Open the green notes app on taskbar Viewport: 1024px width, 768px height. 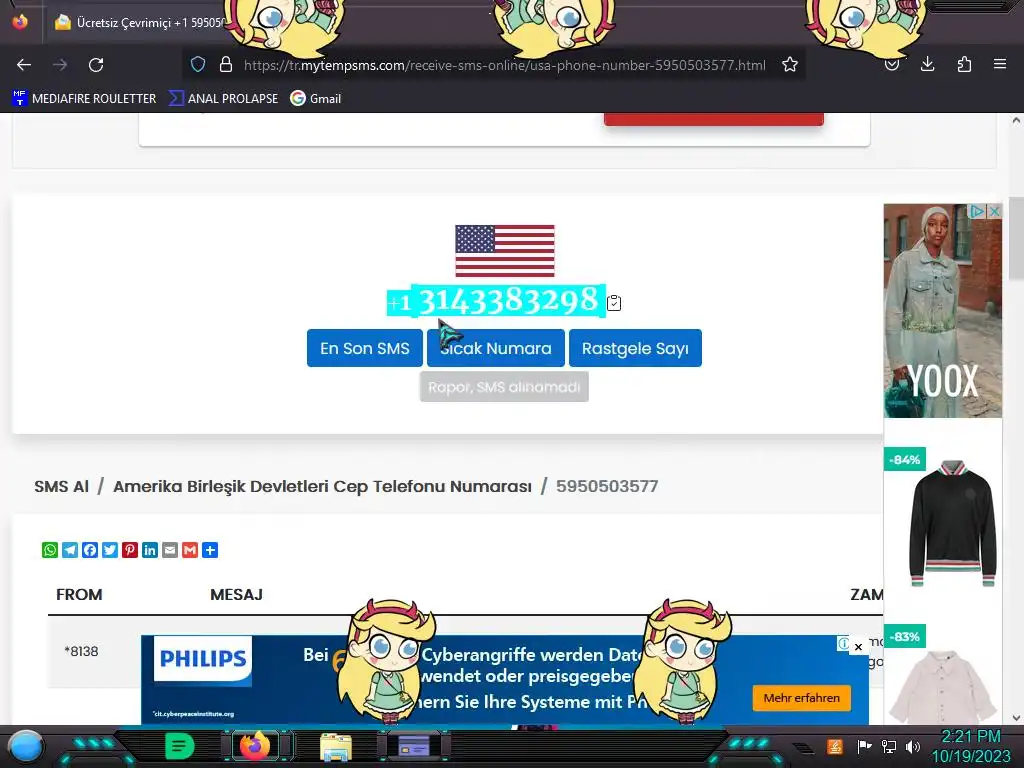[180, 746]
